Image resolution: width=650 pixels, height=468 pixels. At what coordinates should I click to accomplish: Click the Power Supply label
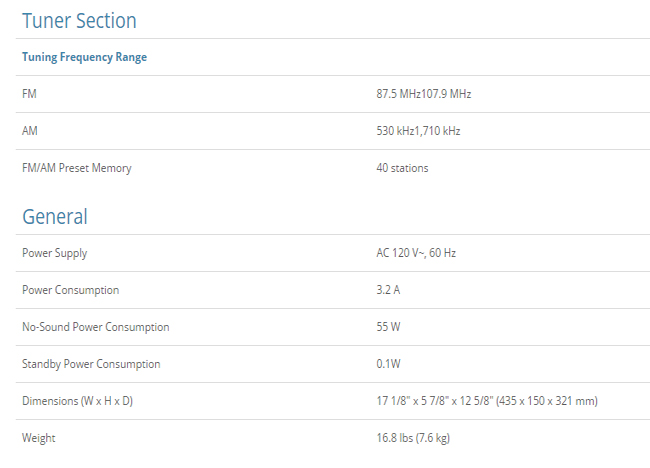[54, 253]
